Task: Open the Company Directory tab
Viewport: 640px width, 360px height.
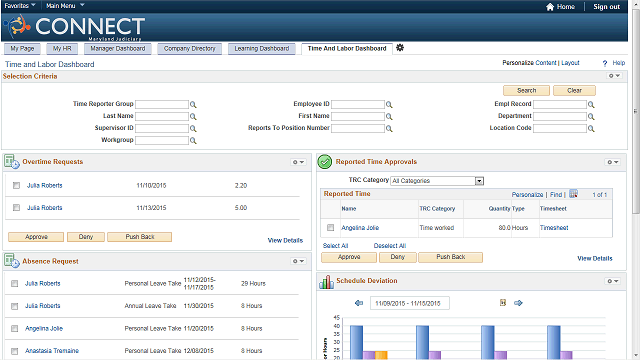Action: 189,49
